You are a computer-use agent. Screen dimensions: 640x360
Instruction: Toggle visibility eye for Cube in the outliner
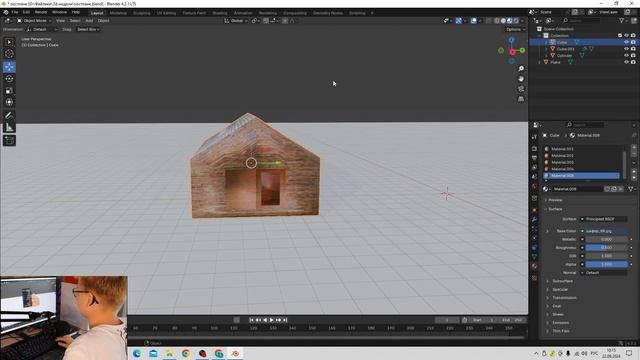pos(626,42)
